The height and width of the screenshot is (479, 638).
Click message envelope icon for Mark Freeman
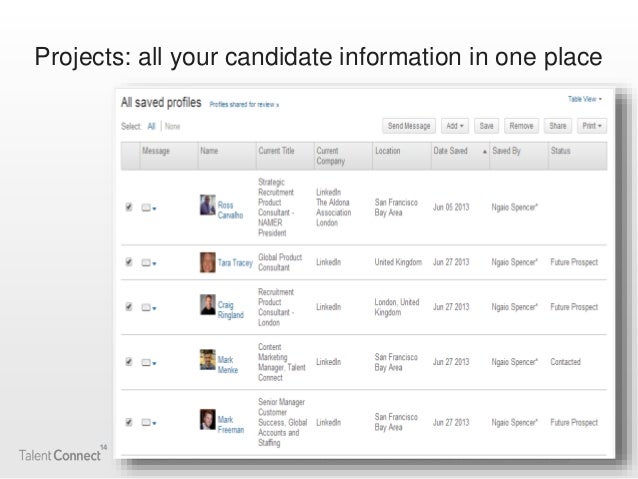pyautogui.click(x=146, y=422)
